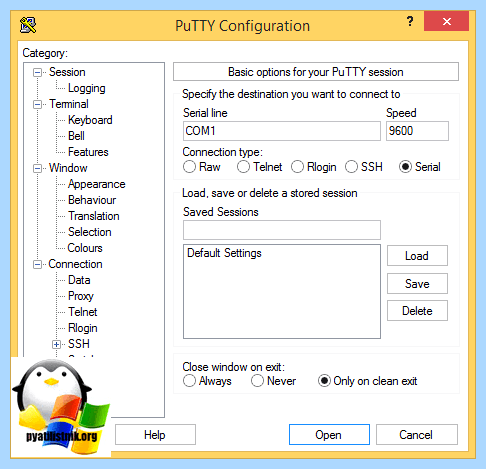The image size is (486, 469).
Task: Open the Translation category
Action: tap(94, 216)
